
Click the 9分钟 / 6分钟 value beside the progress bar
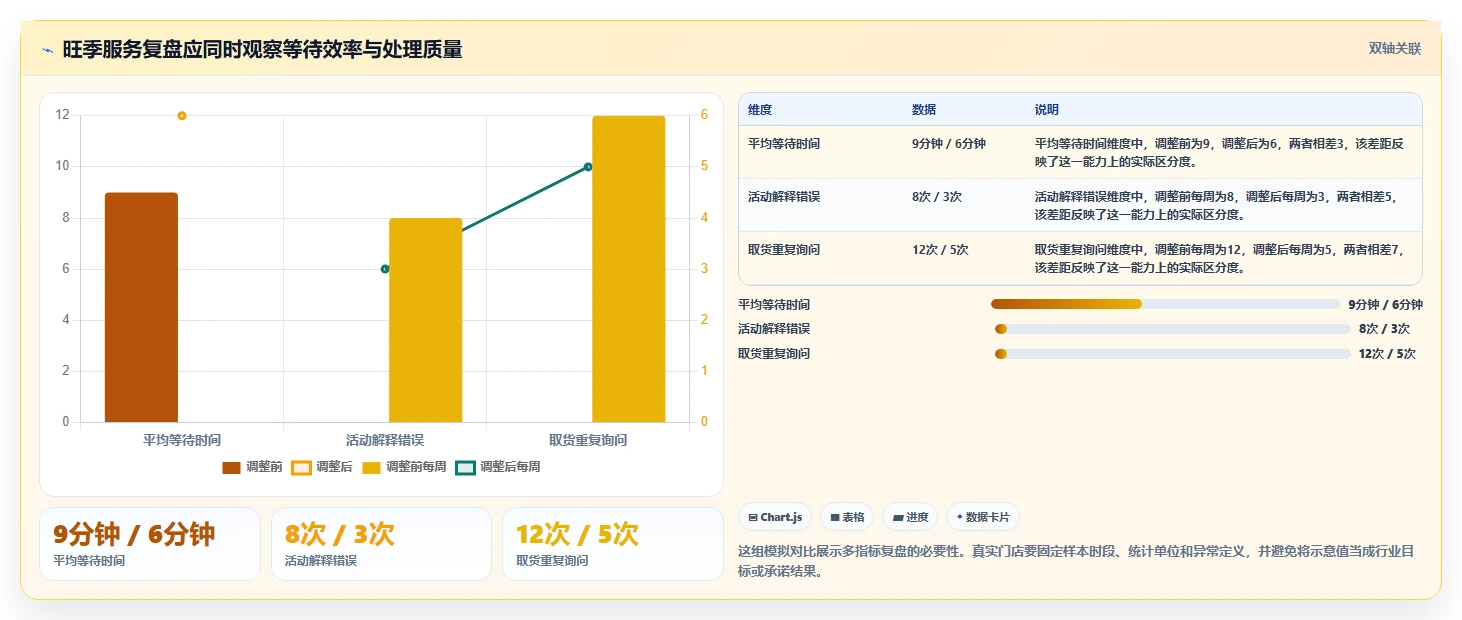coord(1385,305)
